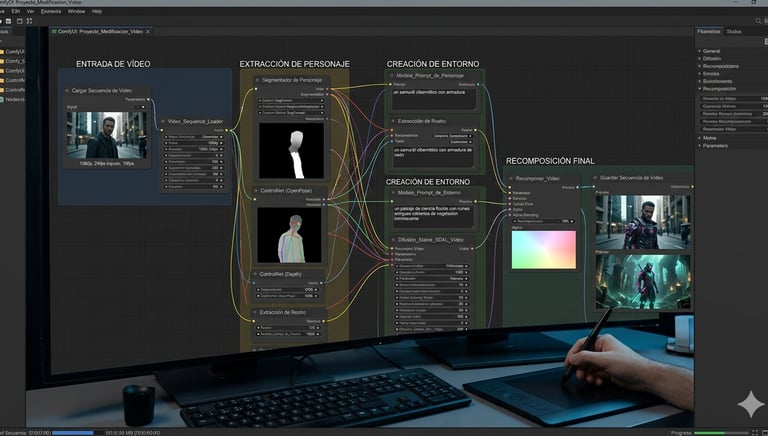Click 'EXTRACCIÓN DE PERSONAJE' group title
This screenshot has width=768, height=436.
coord(294,64)
